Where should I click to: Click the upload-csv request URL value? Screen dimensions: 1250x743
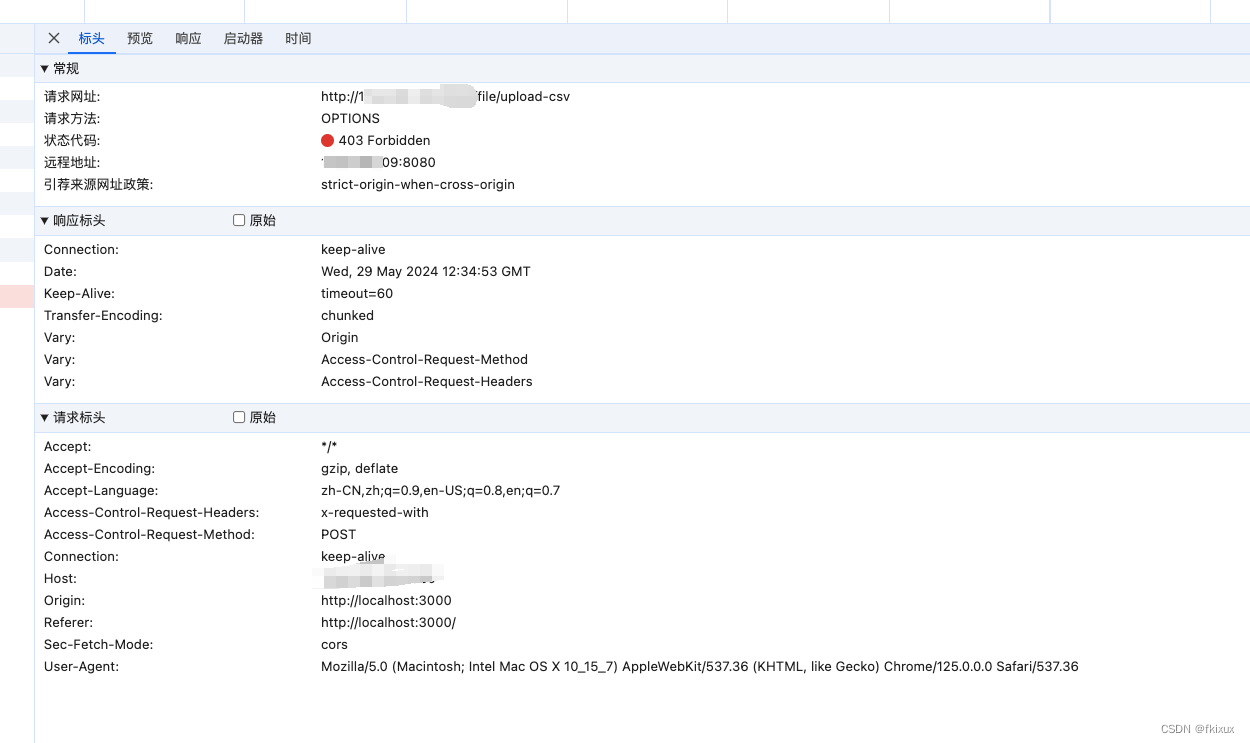click(x=445, y=96)
